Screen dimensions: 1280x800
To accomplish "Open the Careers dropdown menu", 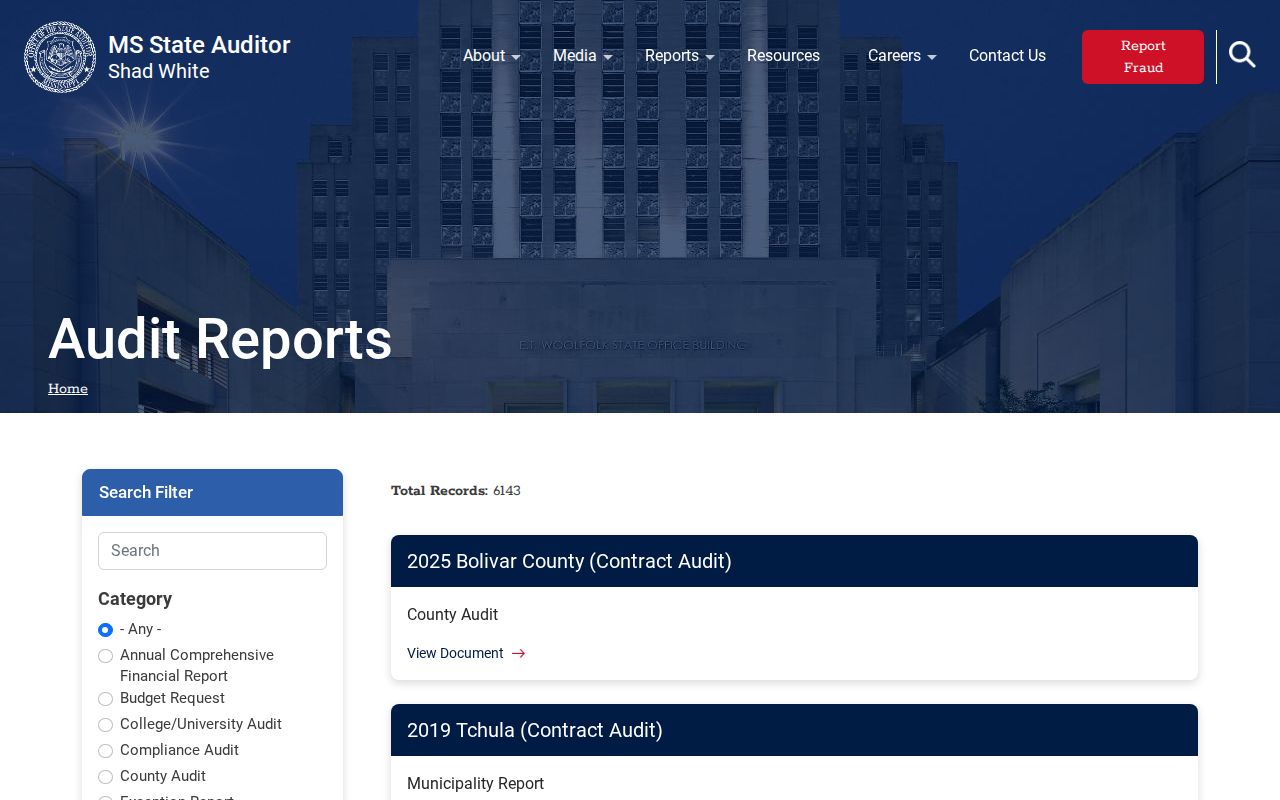I will point(902,56).
